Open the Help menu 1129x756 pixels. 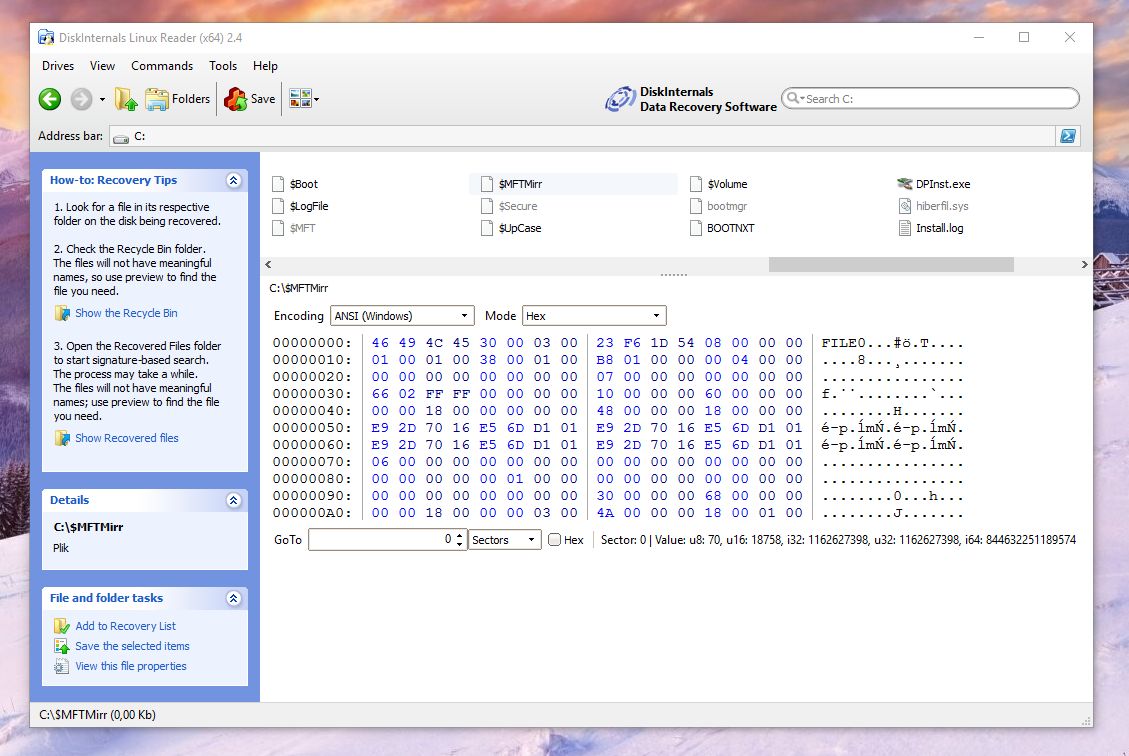(265, 66)
